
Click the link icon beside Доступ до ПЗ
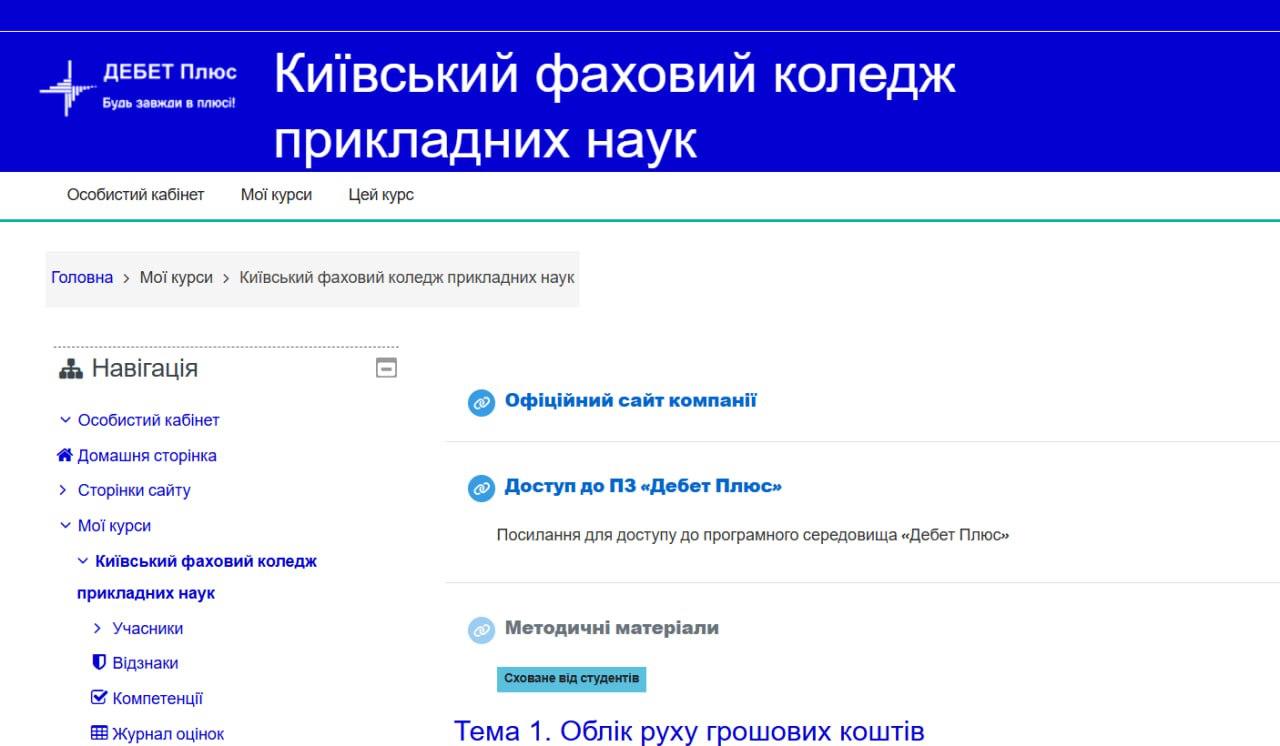(482, 488)
